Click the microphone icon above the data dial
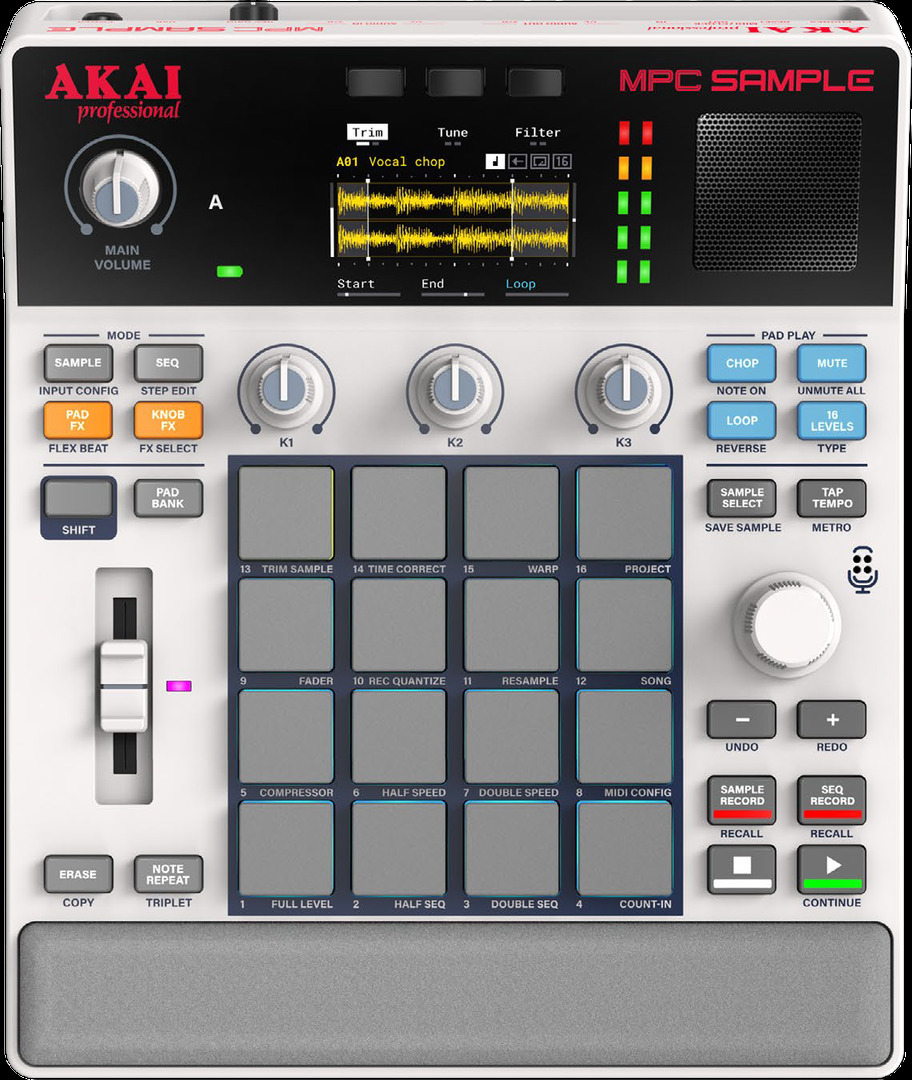This screenshot has height=1080, width=912. pos(862,569)
